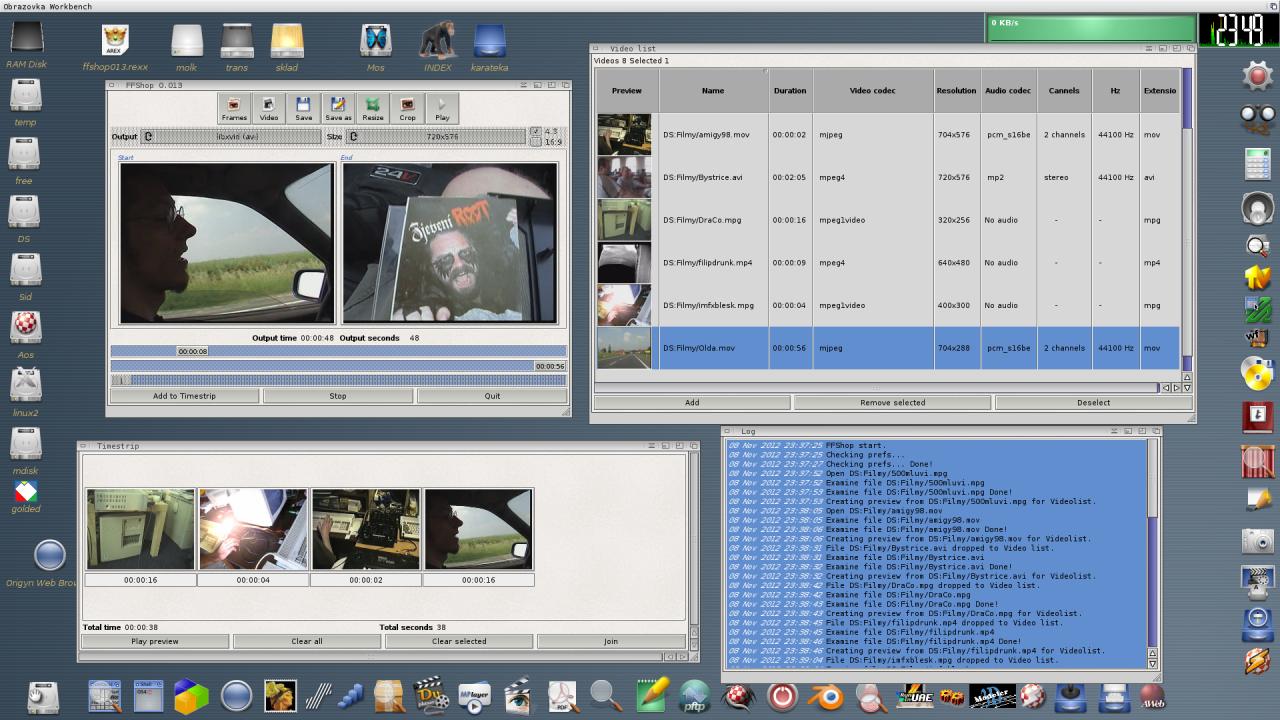The height and width of the screenshot is (720, 1280).
Task: Enable the 16:9 aspect ratio checkbox
Action: pyautogui.click(x=536, y=142)
